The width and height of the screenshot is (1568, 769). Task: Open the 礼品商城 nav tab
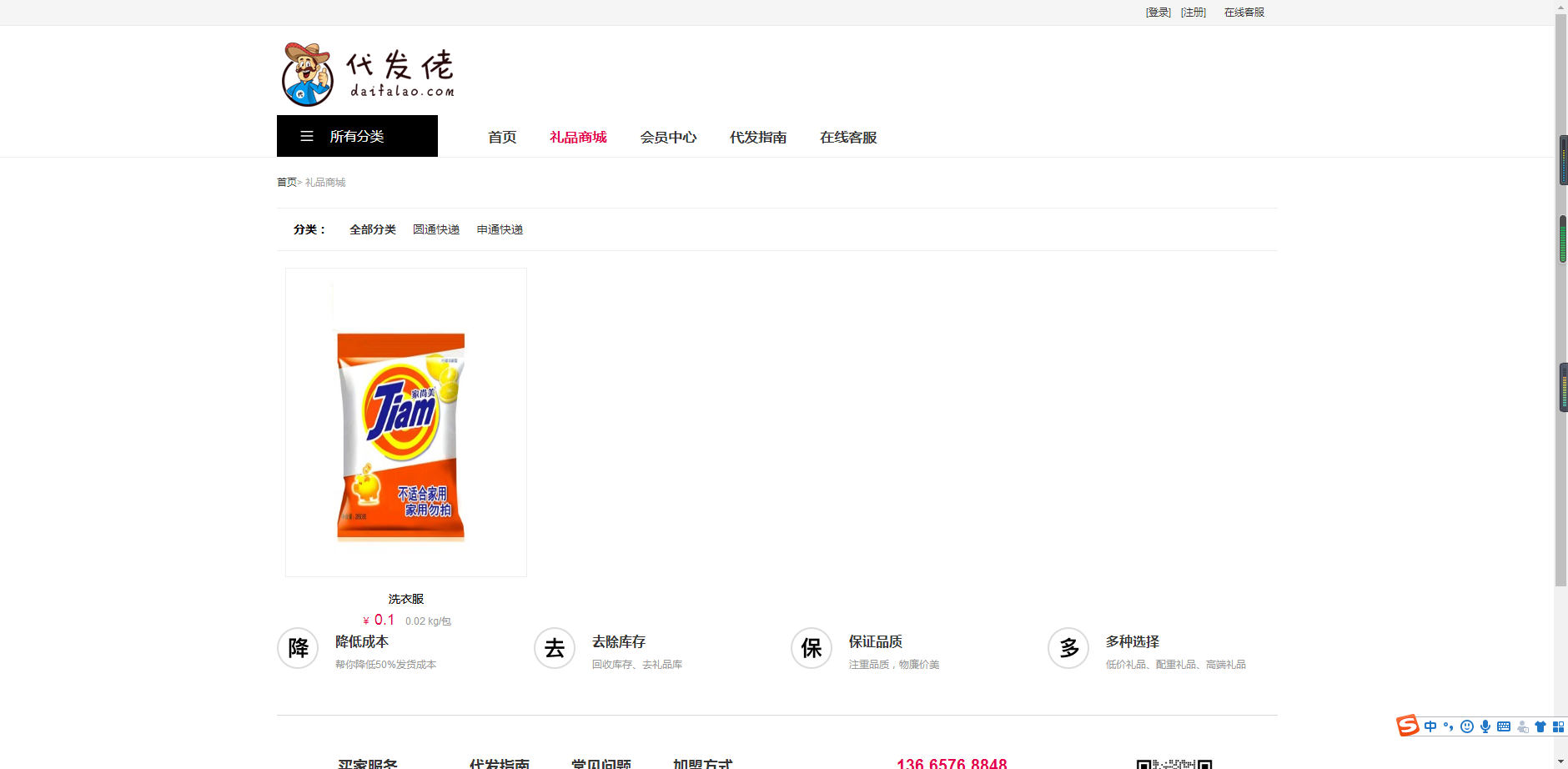pos(578,137)
